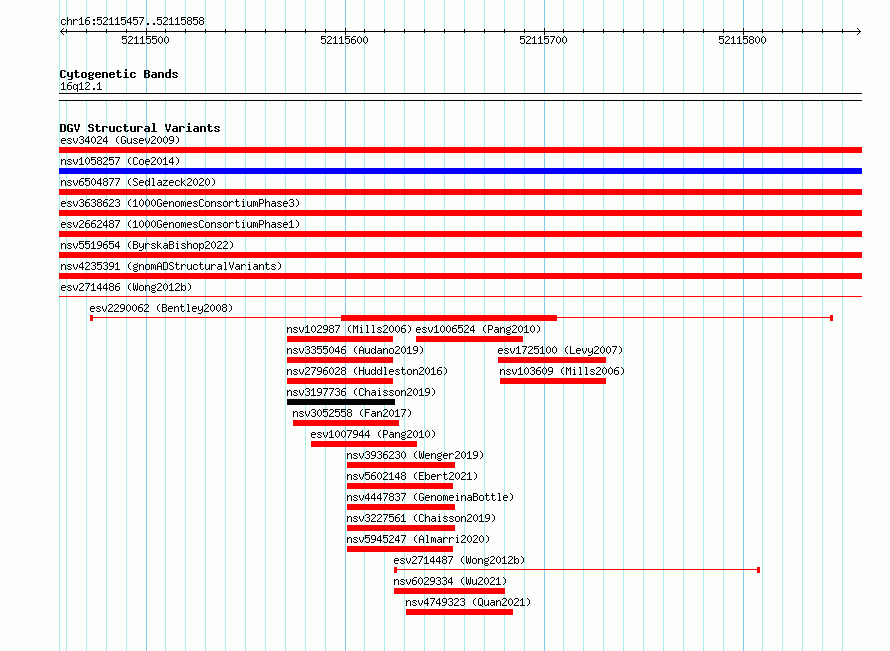Click the red bar under nsv6029334 (Wu2021)
The height and width of the screenshot is (651, 890).
[x=449, y=591]
